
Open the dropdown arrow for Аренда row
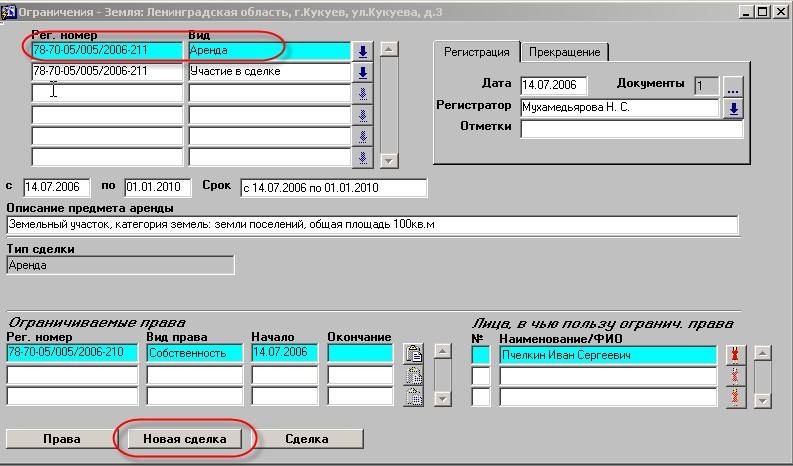(363, 51)
